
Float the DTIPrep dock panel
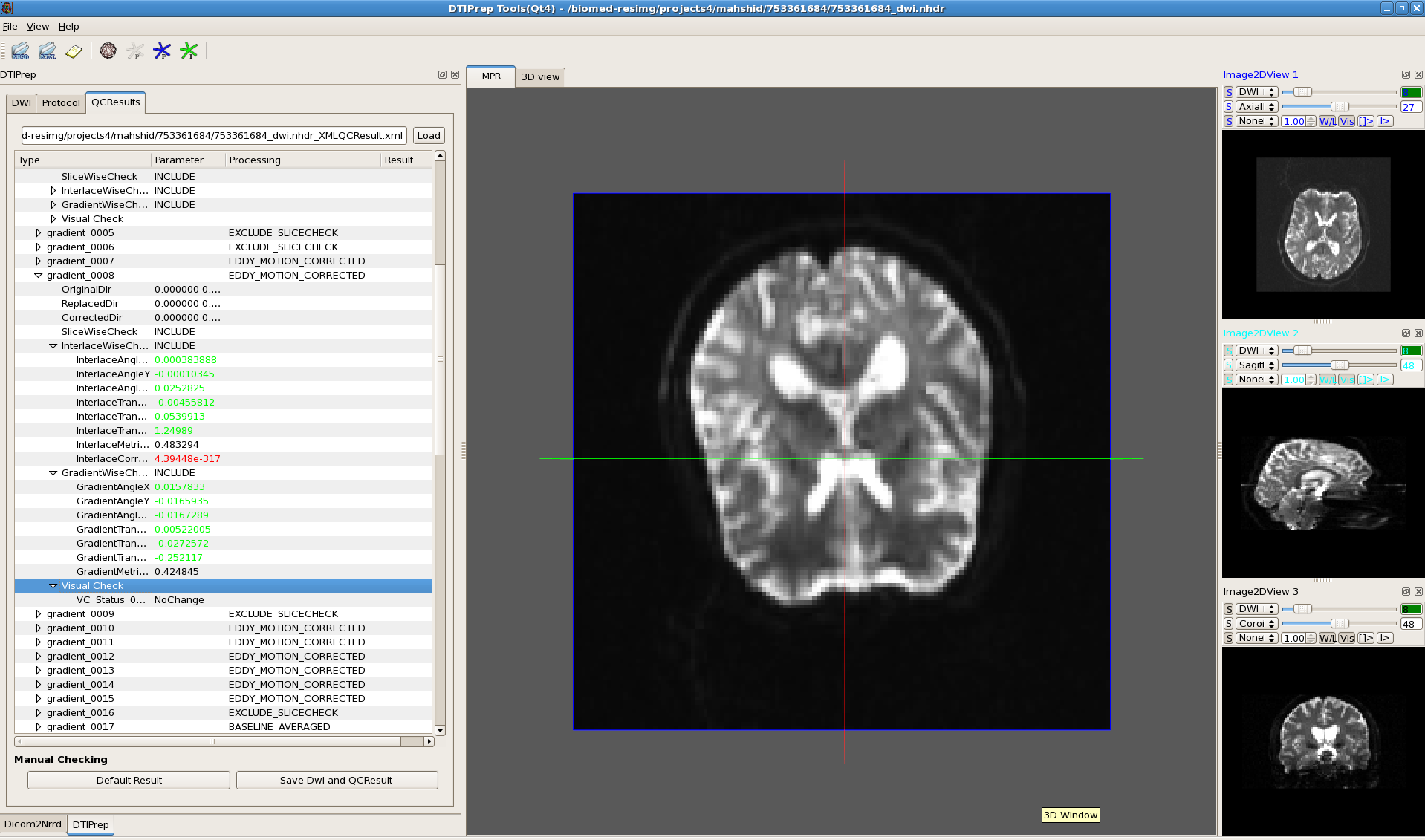click(x=442, y=75)
